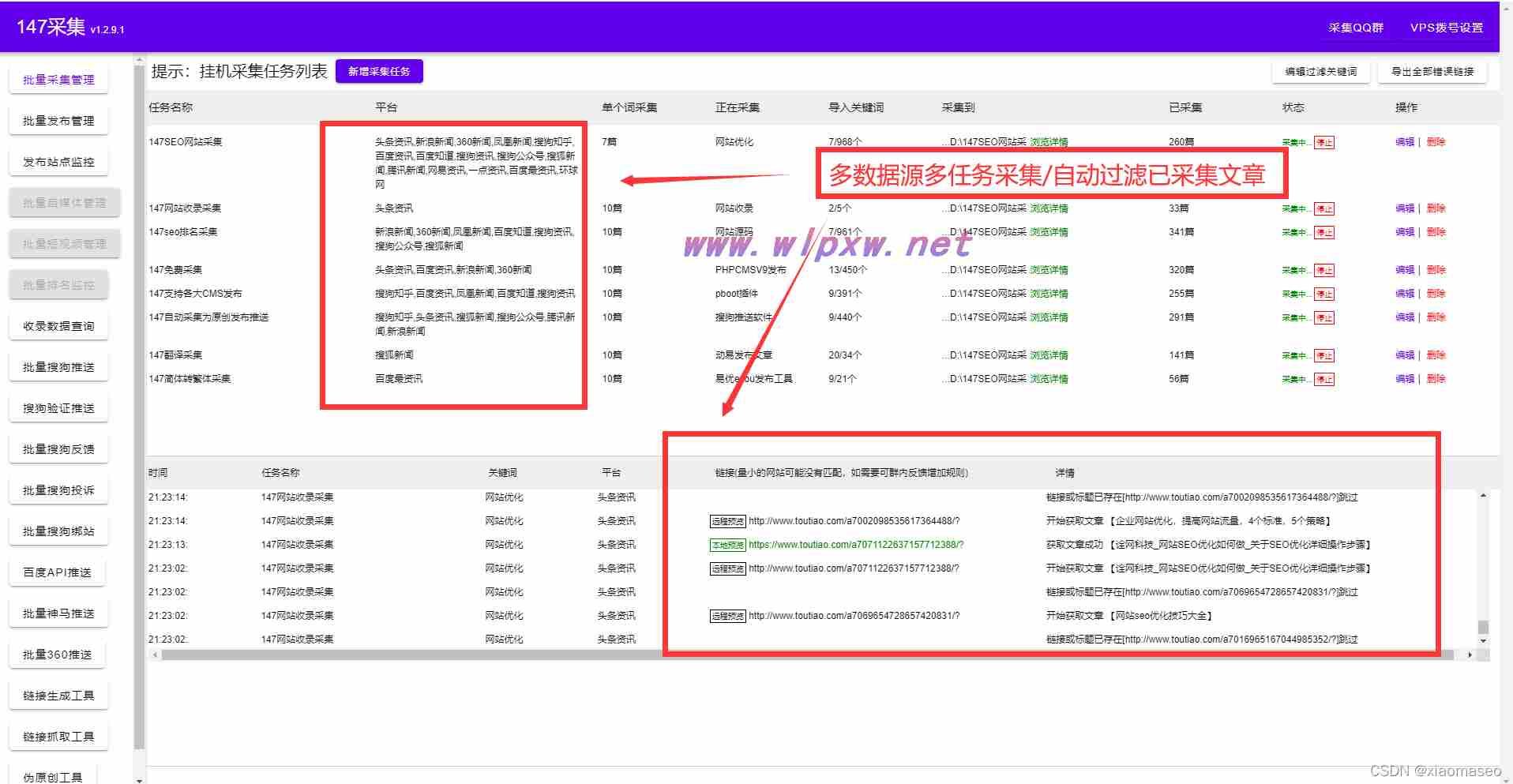Open green toutiao link a7071122637157712388

tap(856, 545)
